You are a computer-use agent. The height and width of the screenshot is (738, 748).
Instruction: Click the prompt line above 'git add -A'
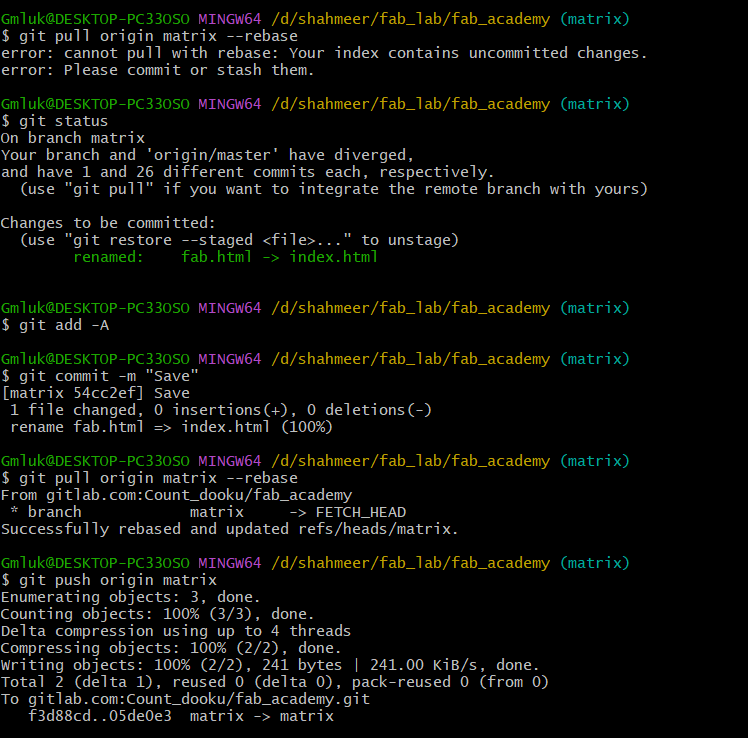click(x=315, y=308)
